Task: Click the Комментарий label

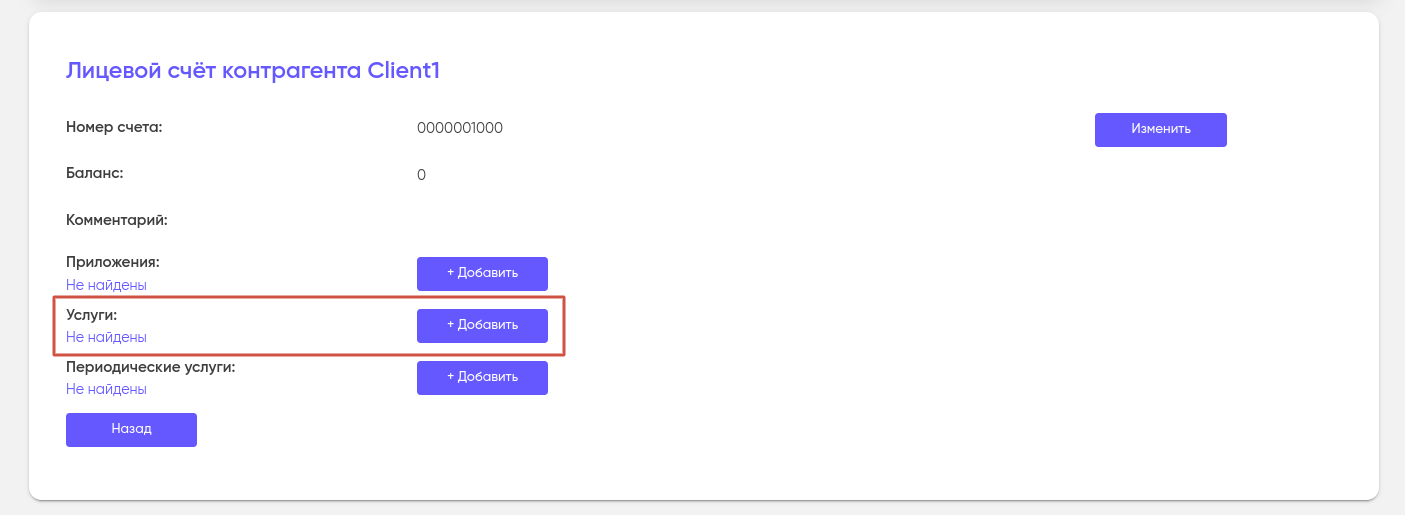Action: pyautogui.click(x=116, y=219)
